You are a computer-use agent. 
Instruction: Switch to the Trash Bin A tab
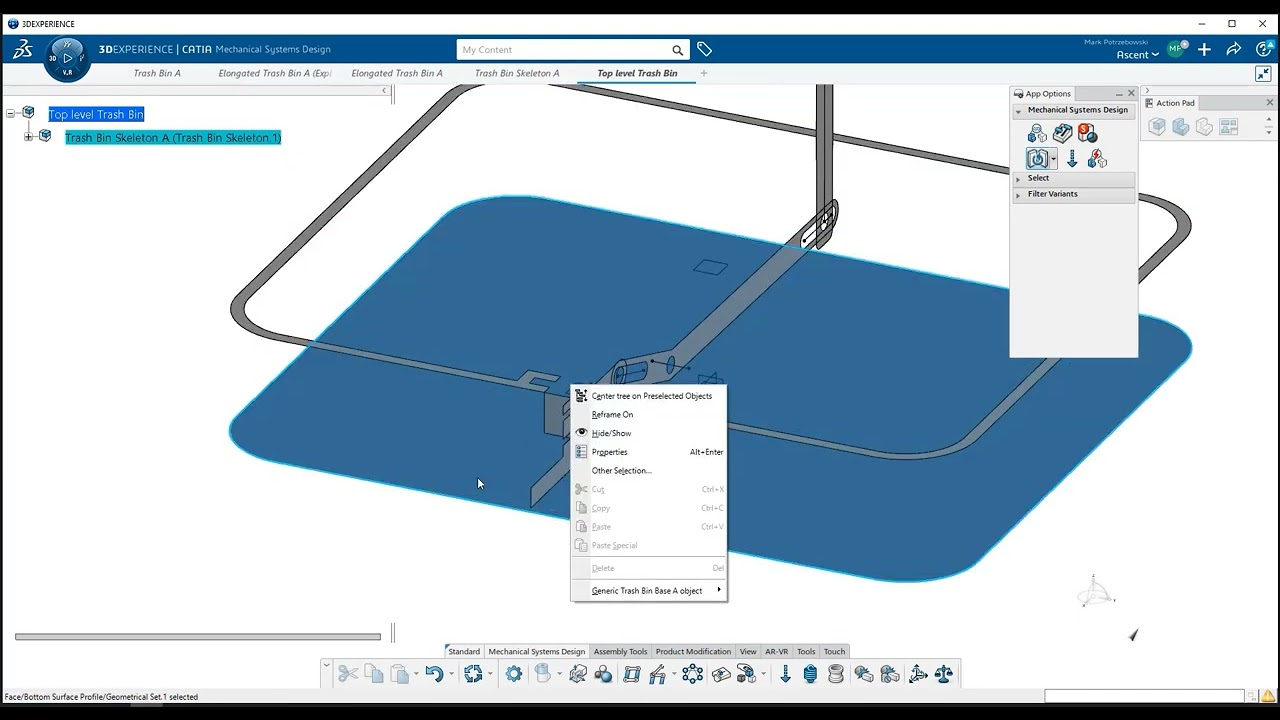click(157, 73)
